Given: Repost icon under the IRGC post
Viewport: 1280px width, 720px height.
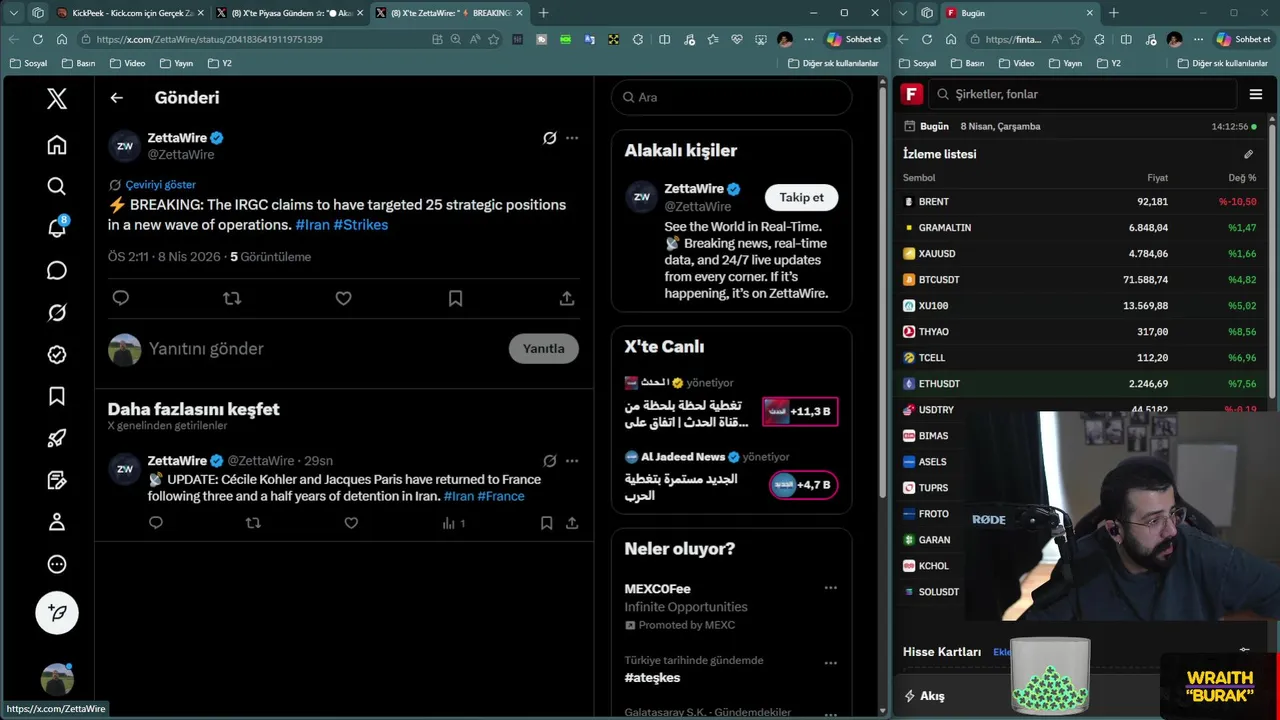Looking at the screenshot, I should [232, 298].
